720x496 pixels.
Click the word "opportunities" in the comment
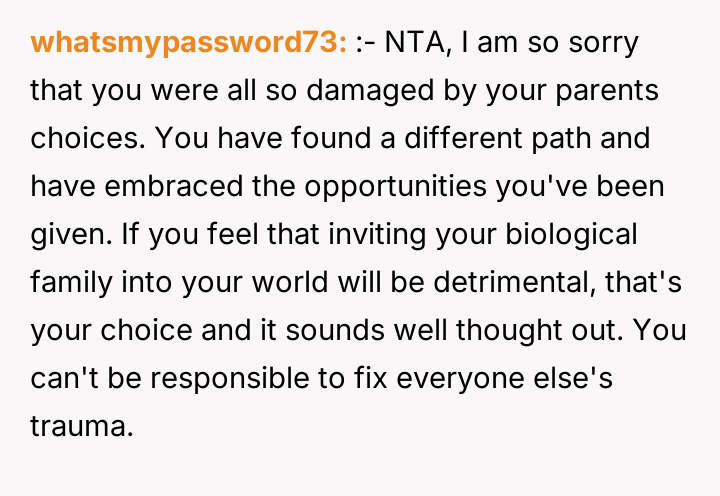tap(424, 185)
